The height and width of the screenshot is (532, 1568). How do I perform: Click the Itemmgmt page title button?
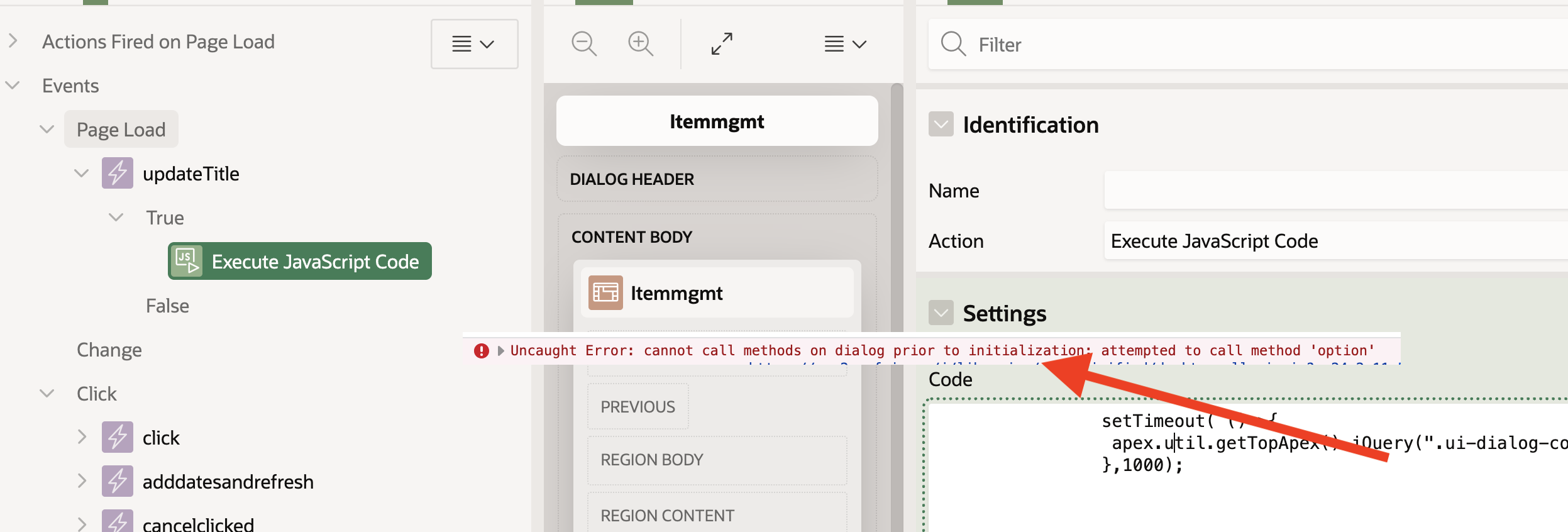click(717, 121)
